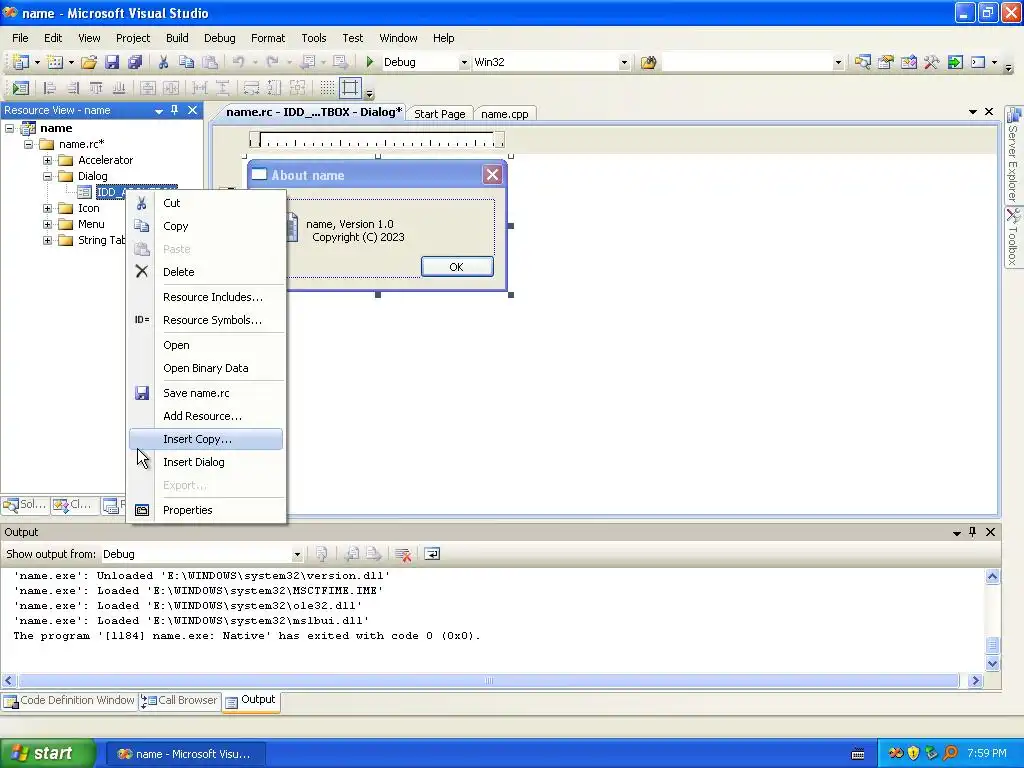Viewport: 1024px width, 768px height.
Task: Open the Command Window toolbar icon
Action: pos(978,62)
